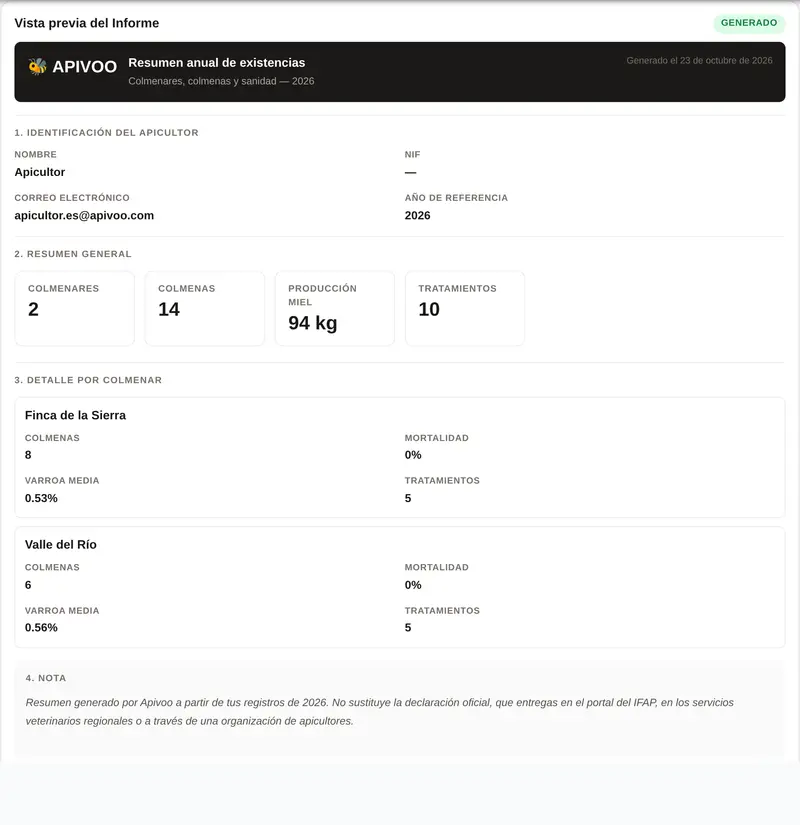Select Finca de la Sierra's colmenas value 8

[28, 455]
